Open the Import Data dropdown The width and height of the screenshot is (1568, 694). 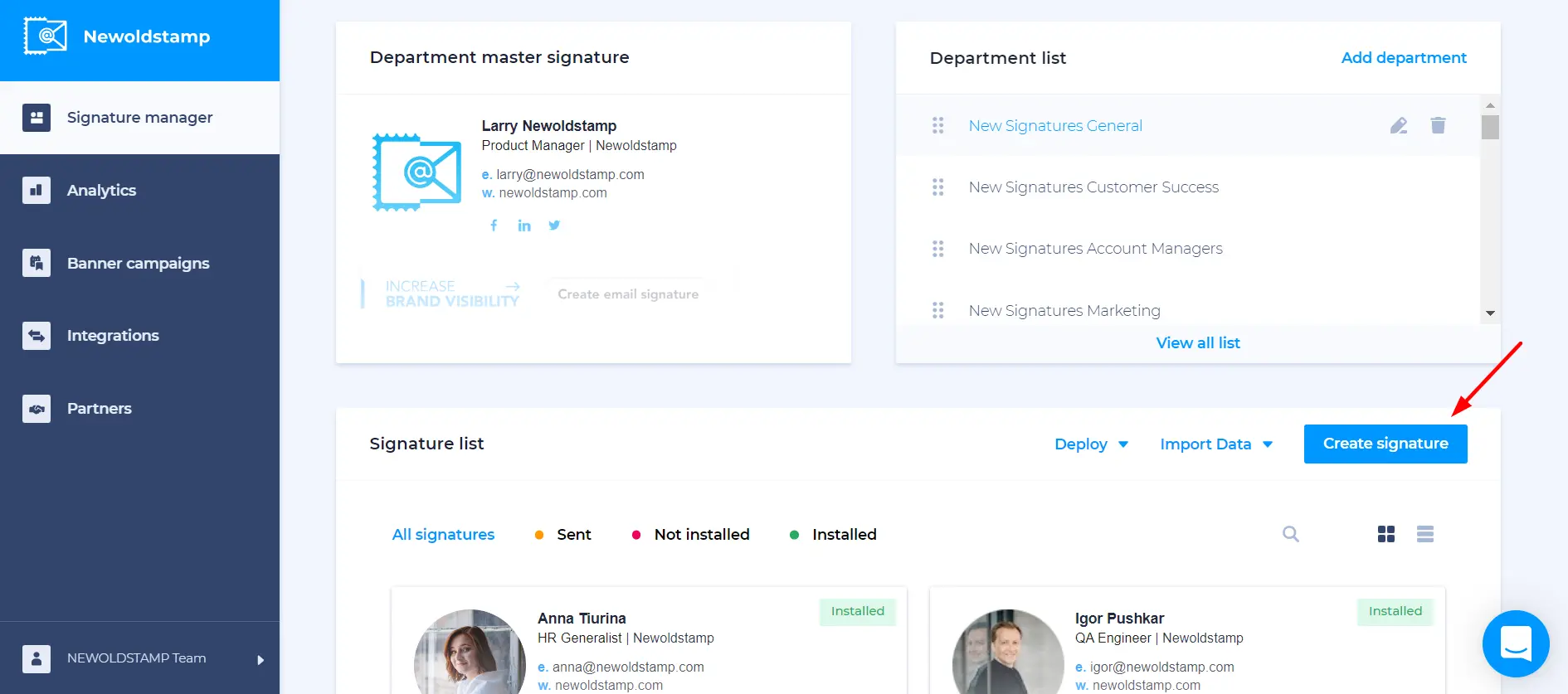pyautogui.click(x=1216, y=444)
